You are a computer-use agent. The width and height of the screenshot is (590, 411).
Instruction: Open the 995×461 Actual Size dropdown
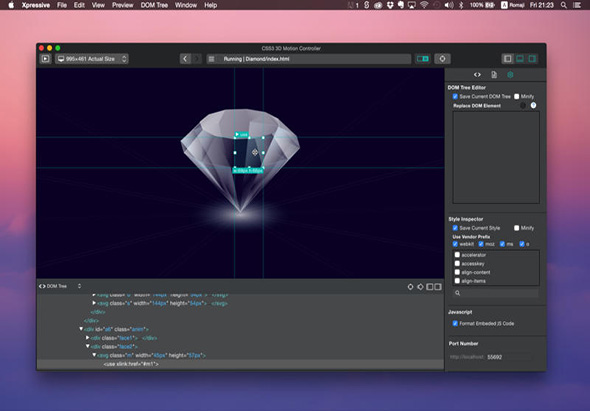pos(92,59)
